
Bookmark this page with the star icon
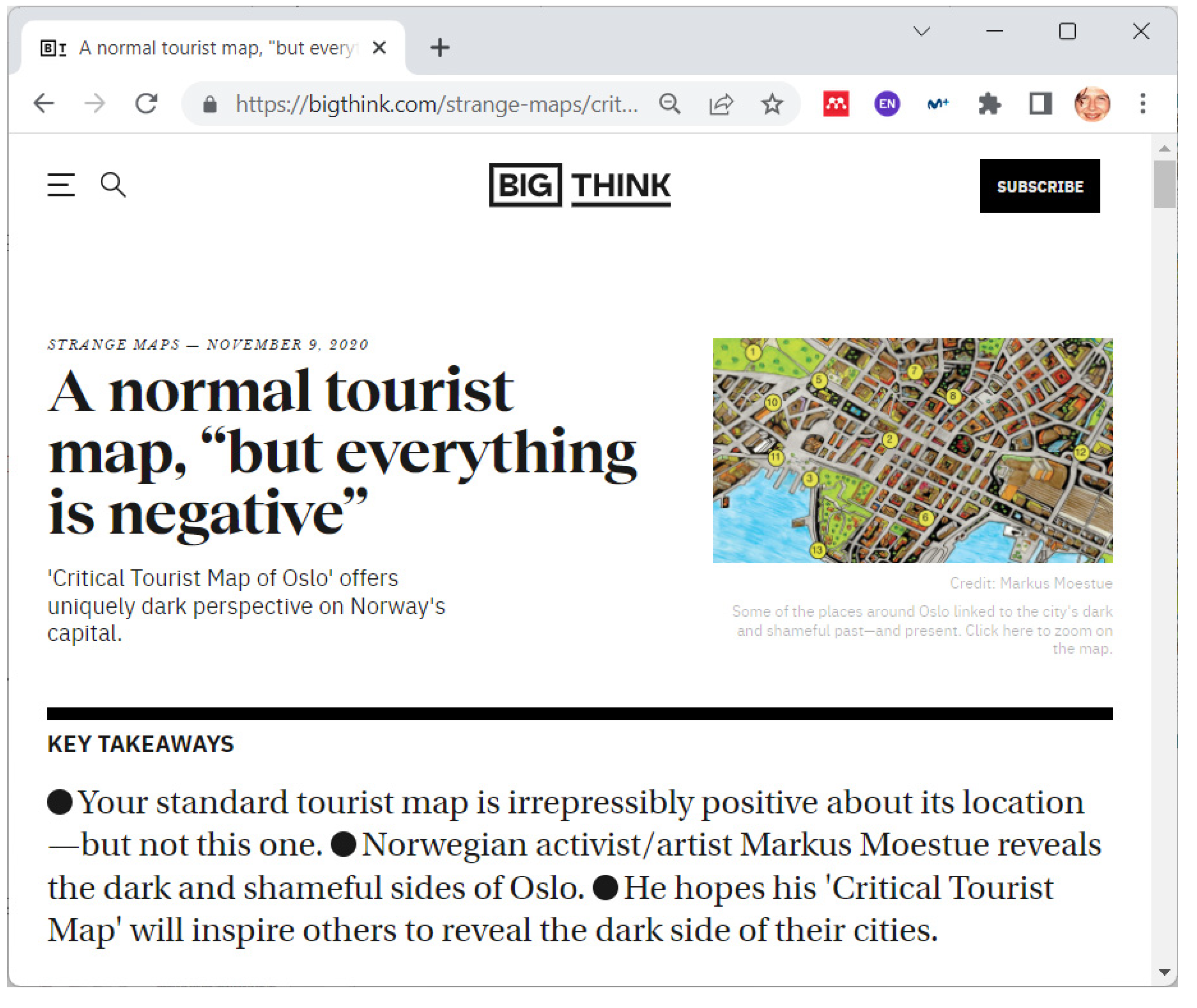[x=772, y=104]
